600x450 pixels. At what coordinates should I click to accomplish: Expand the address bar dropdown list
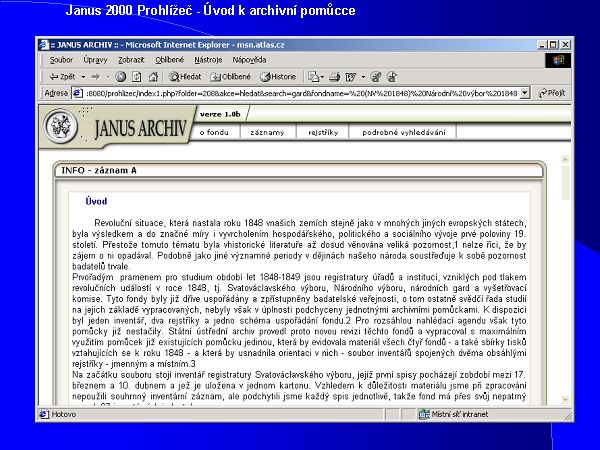click(x=525, y=93)
